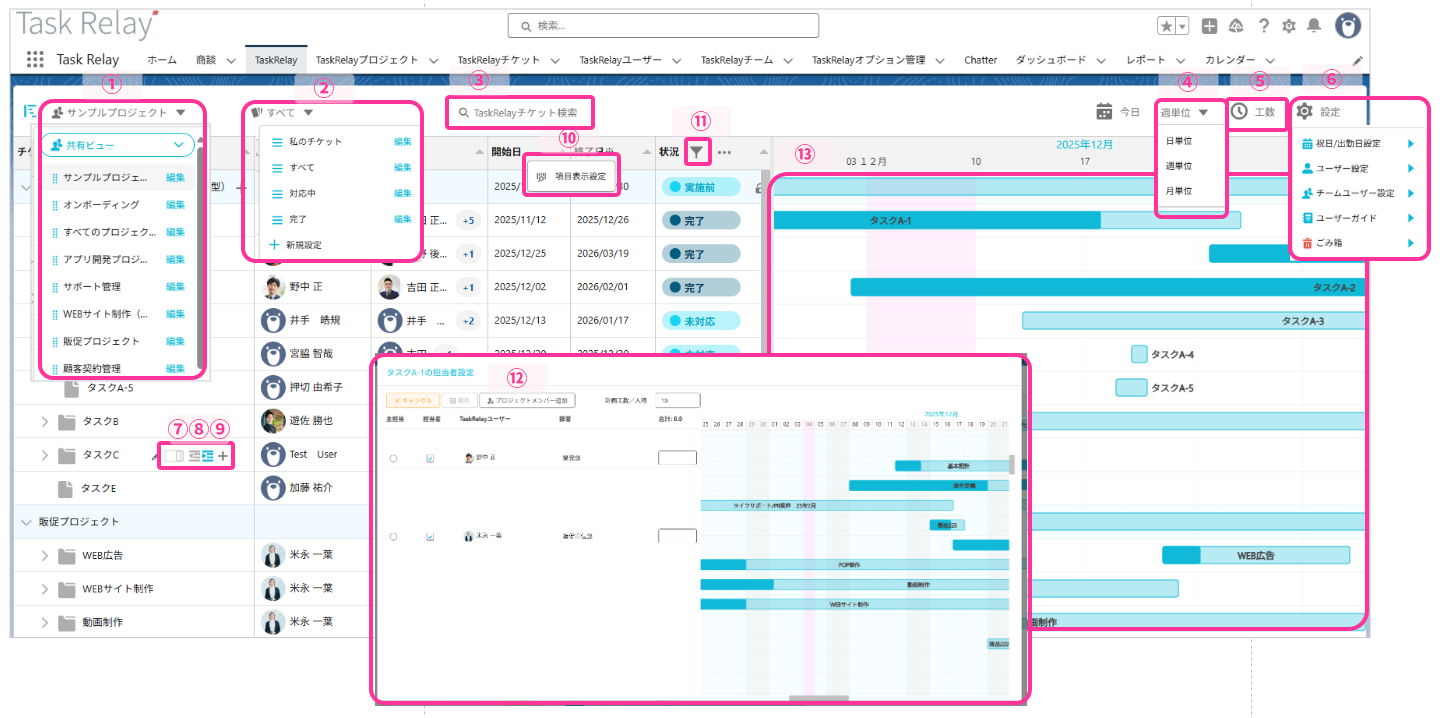Click the trash icon of ごみ箱
This screenshot has width=1442, height=718.
1307,243
